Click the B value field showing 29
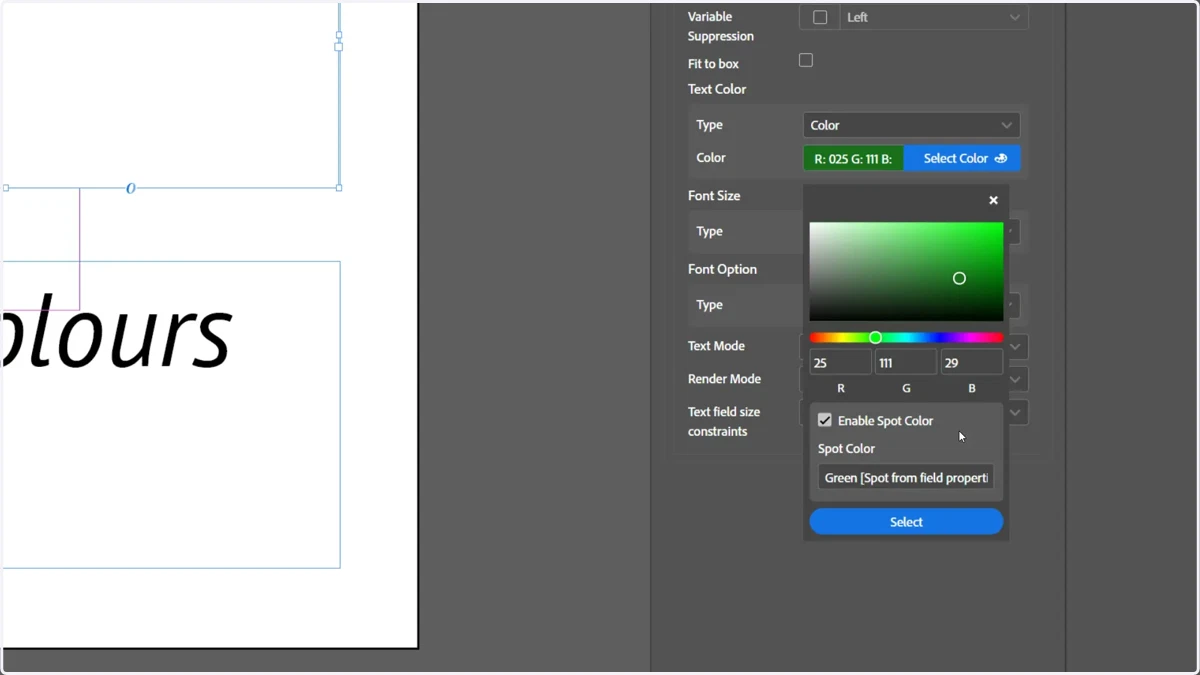 coord(972,363)
